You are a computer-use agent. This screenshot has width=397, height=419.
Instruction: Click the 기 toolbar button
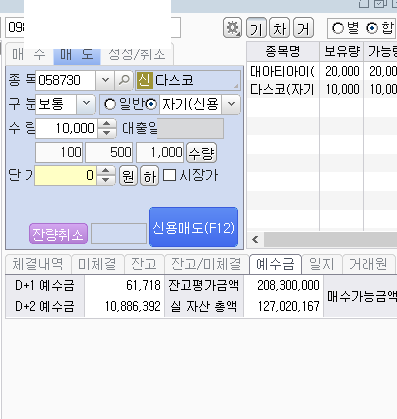pyautogui.click(x=256, y=28)
